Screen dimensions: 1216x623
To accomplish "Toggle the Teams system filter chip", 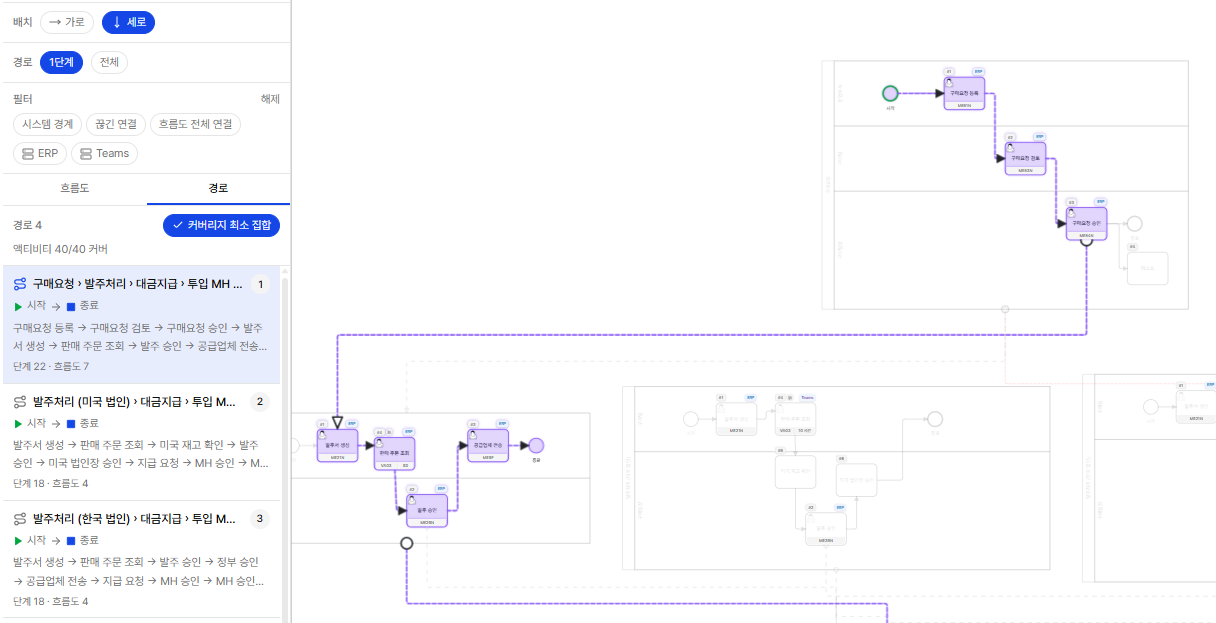I will coord(104,153).
